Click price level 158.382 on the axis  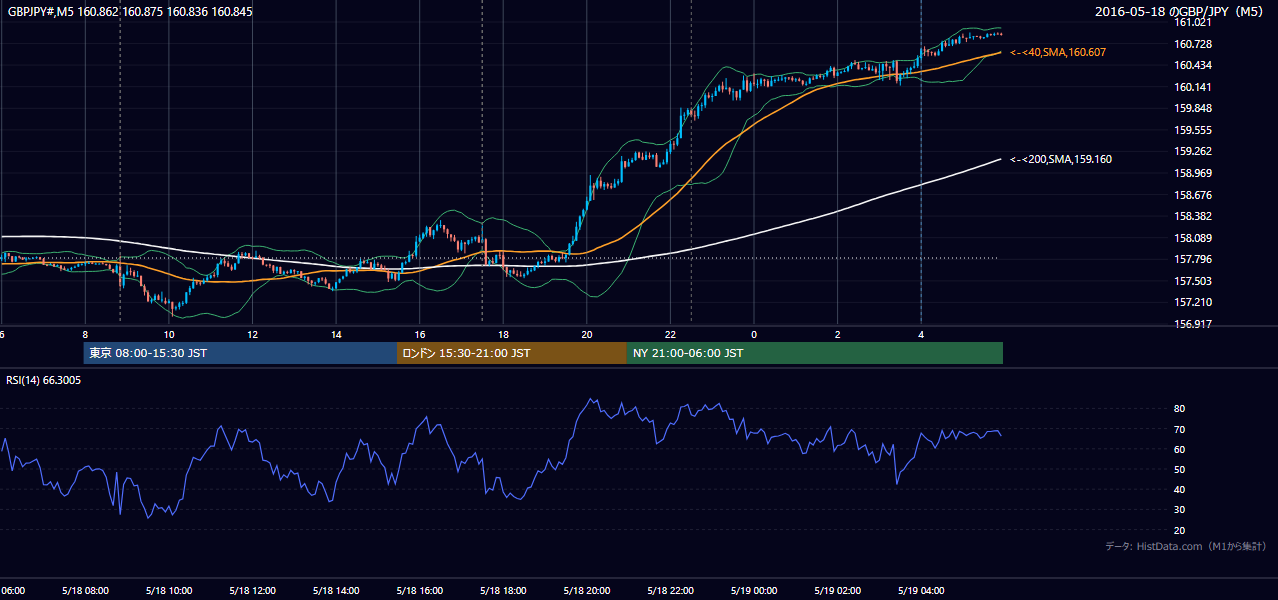click(x=1193, y=216)
